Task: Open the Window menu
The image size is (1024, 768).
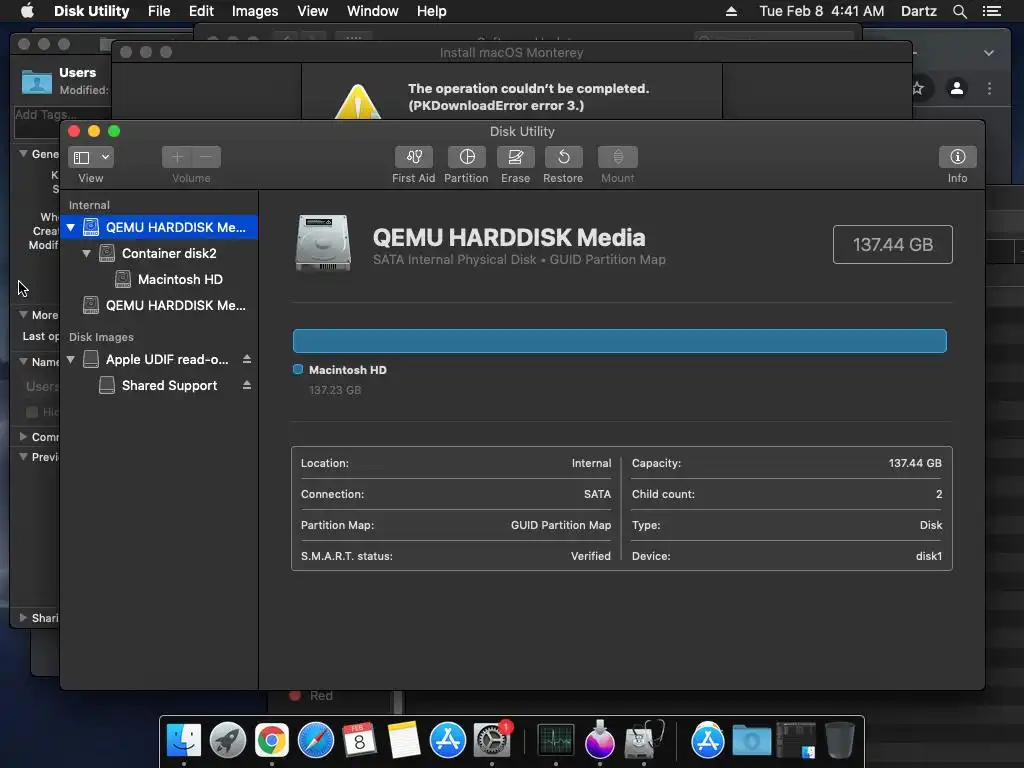Action: click(372, 11)
